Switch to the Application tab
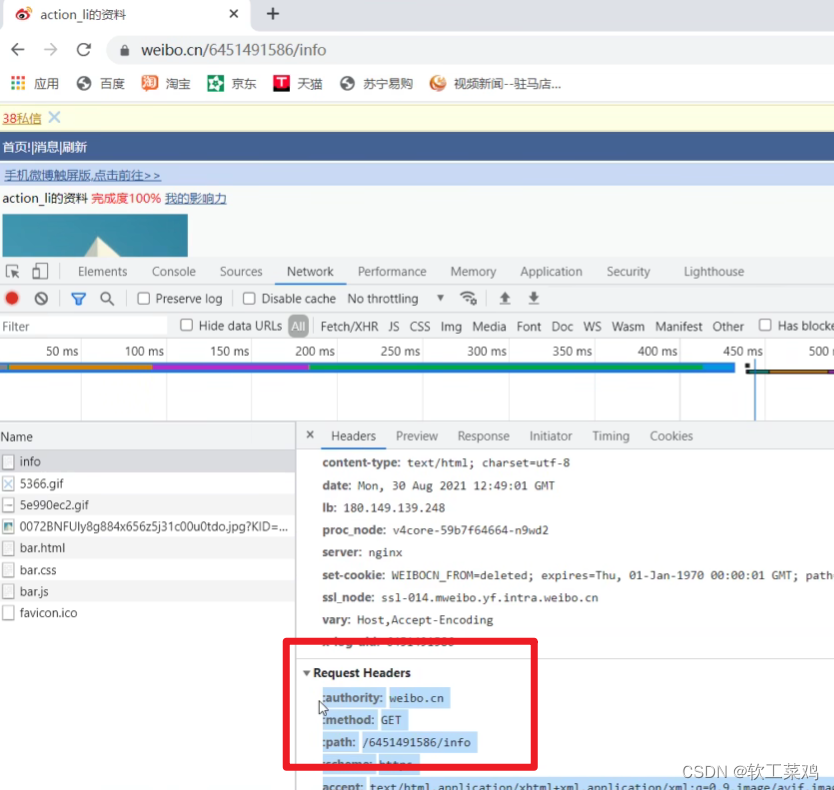Screen dimensions: 834x790 [551, 271]
